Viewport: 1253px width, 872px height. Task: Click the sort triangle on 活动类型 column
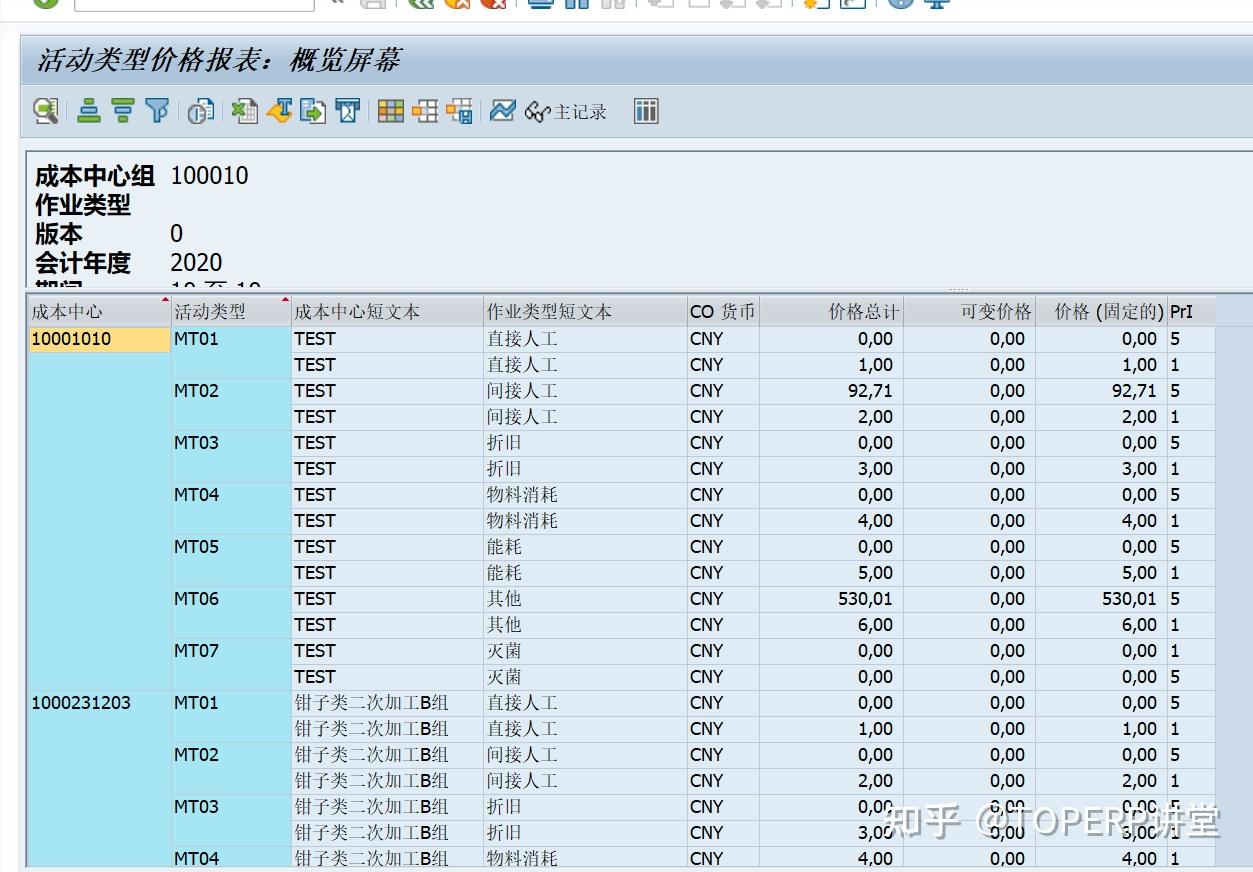[x=283, y=299]
